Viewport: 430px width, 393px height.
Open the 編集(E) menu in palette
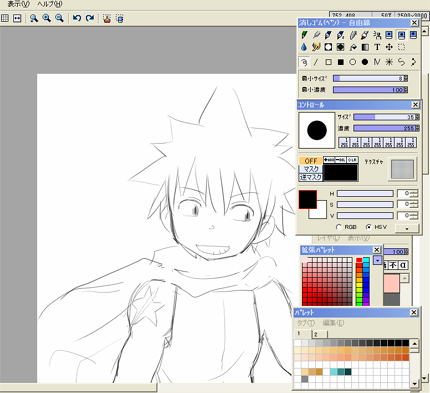[x=333, y=323]
